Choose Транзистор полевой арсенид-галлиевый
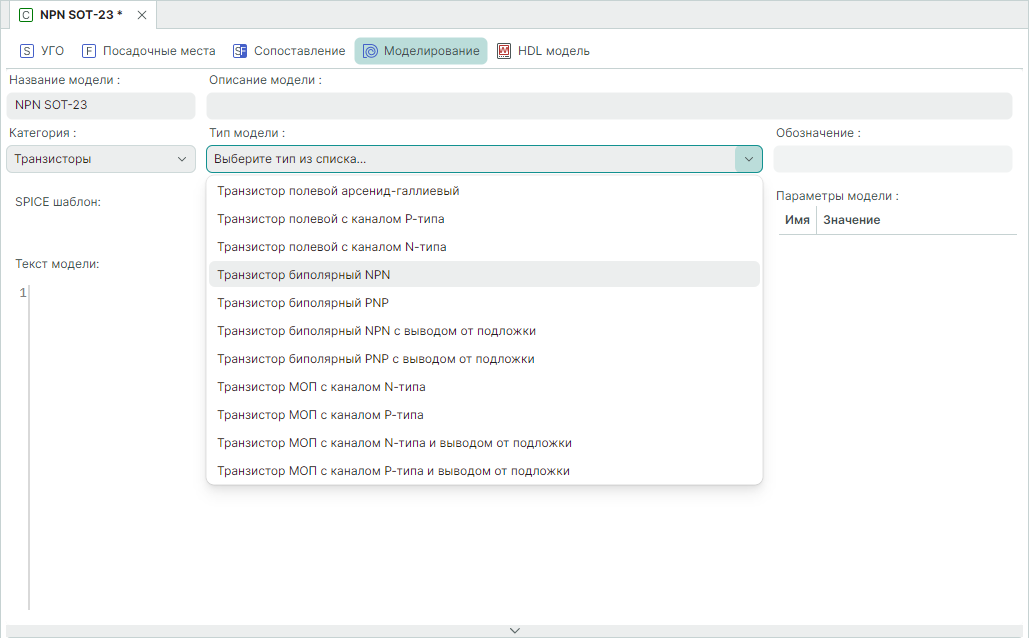This screenshot has width=1029, height=638. (484, 191)
